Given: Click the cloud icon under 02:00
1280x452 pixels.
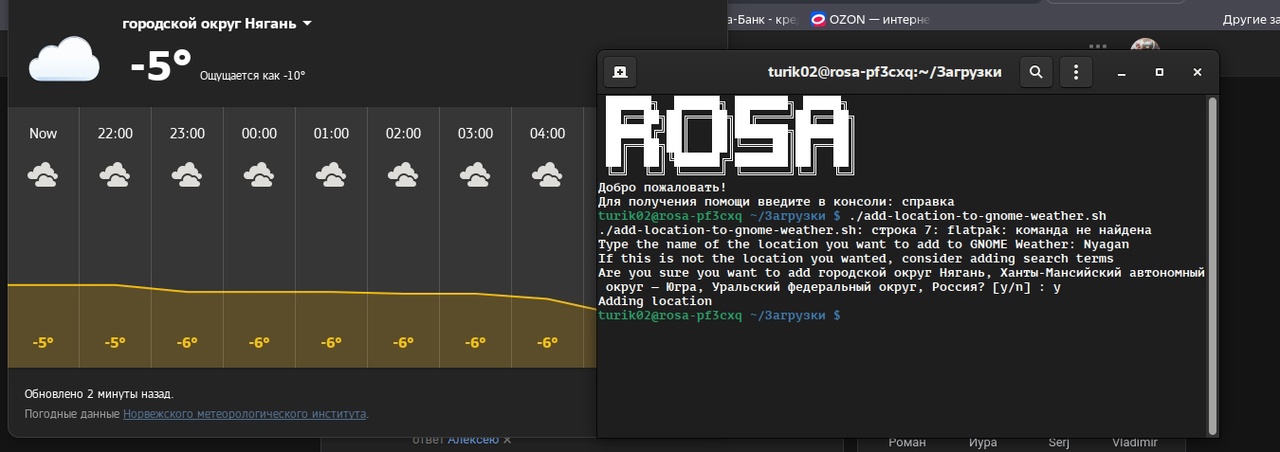Looking at the screenshot, I should click(x=403, y=177).
